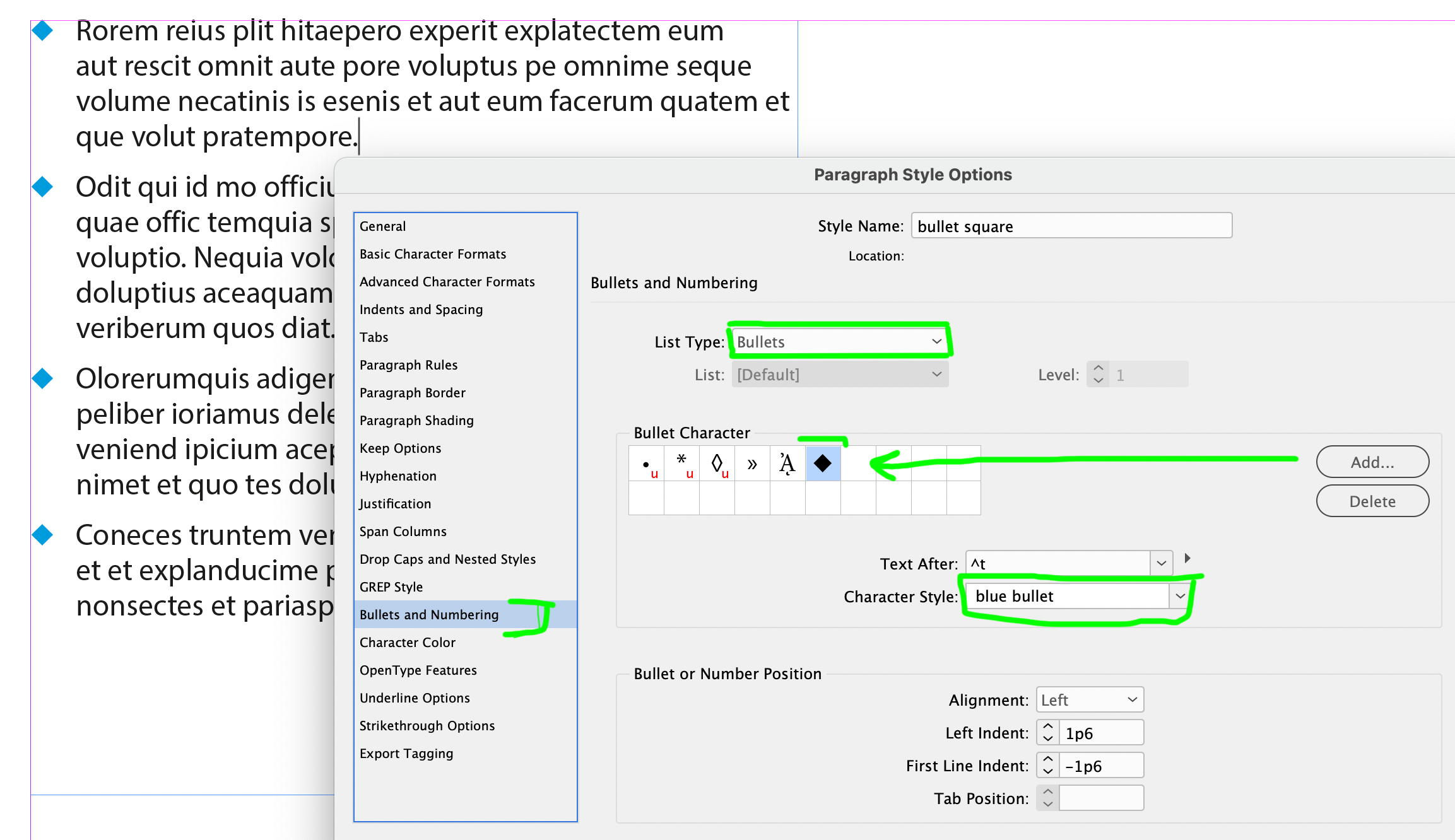The height and width of the screenshot is (840, 1455).
Task: Switch to Character Color settings
Action: [408, 642]
